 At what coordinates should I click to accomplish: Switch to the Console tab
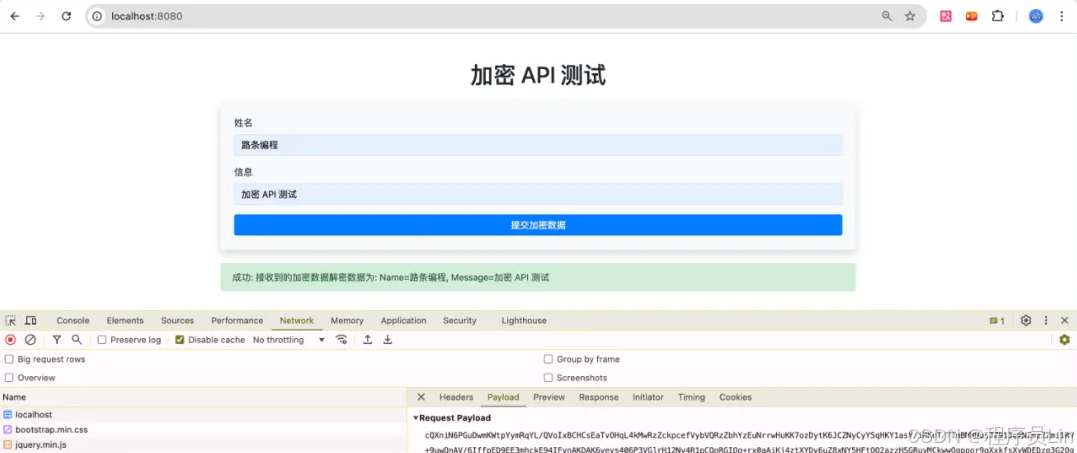click(x=73, y=321)
